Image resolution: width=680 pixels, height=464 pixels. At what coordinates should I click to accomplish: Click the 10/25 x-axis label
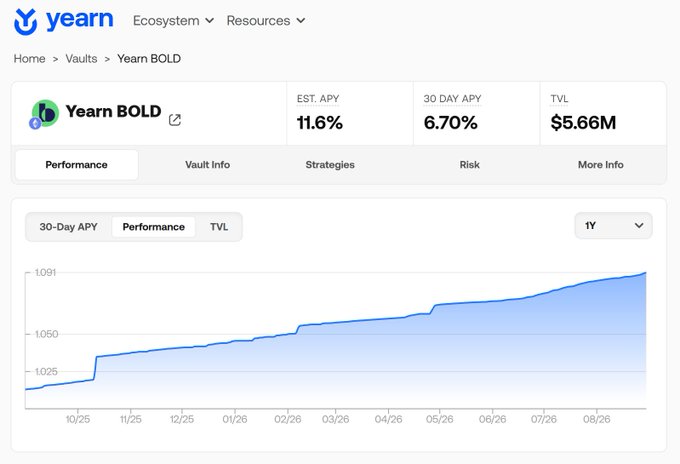click(78, 419)
